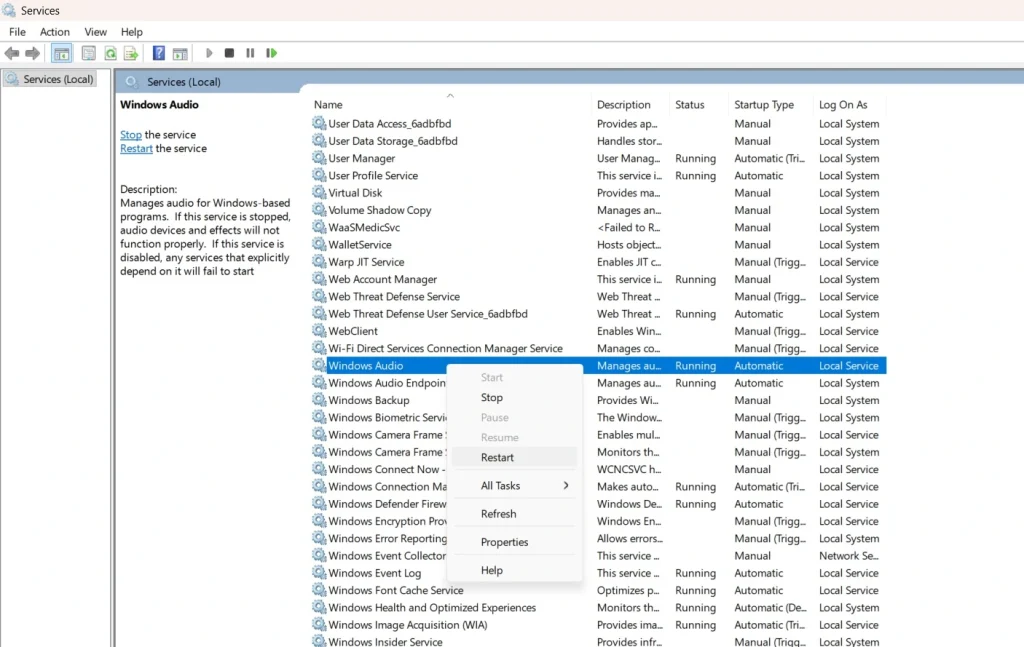Choose Restart from the context menu
This screenshot has height=647, width=1024.
tap(500, 457)
